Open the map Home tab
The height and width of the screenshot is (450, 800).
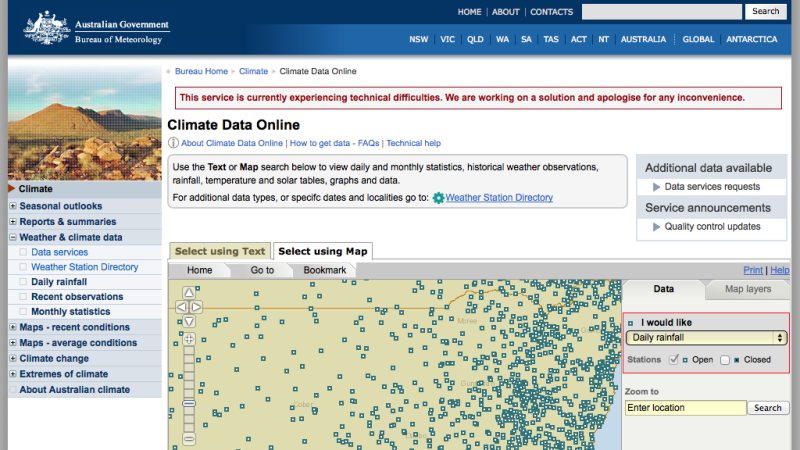[199, 270]
